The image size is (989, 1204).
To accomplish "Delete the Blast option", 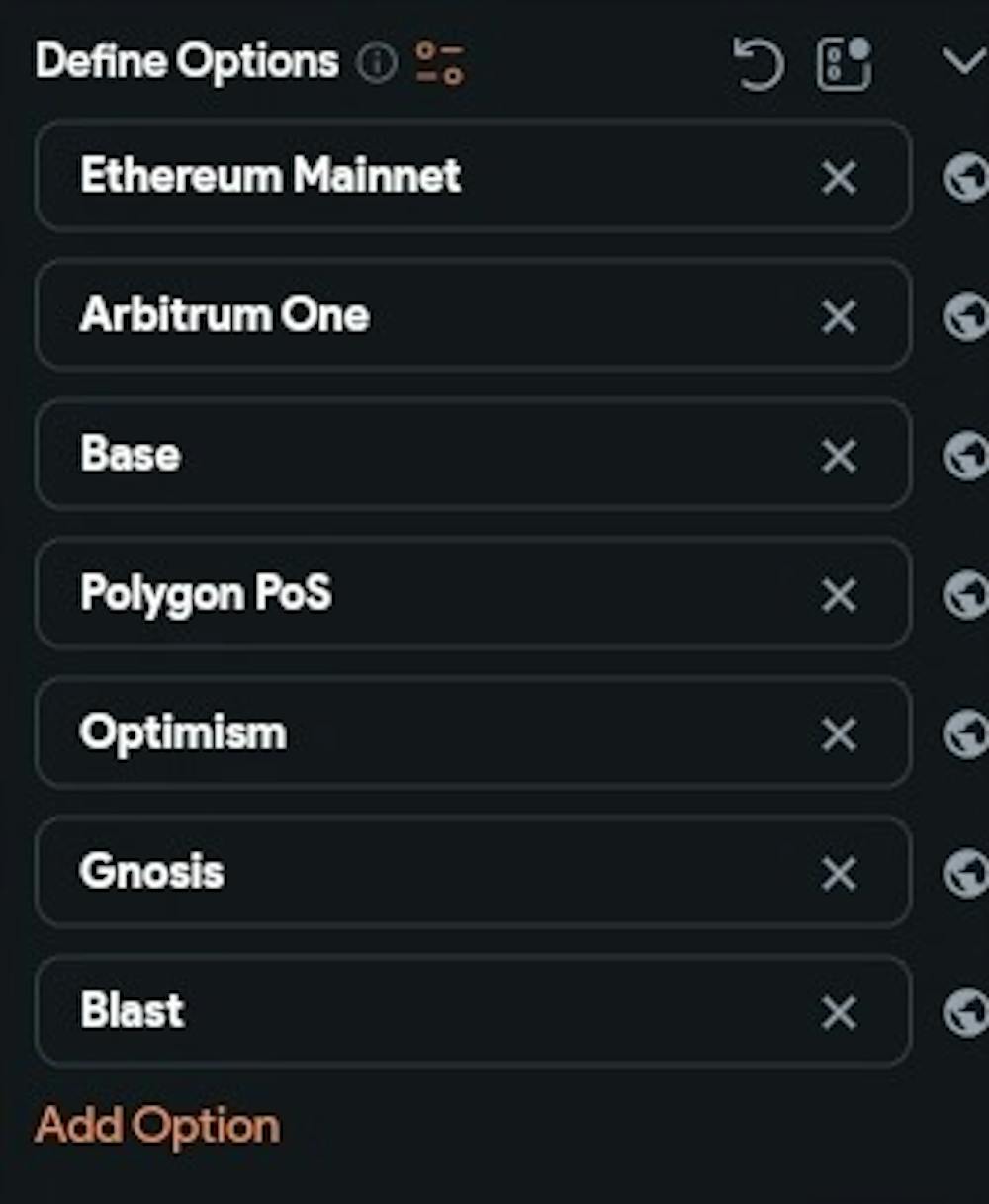I will coord(839,1014).
